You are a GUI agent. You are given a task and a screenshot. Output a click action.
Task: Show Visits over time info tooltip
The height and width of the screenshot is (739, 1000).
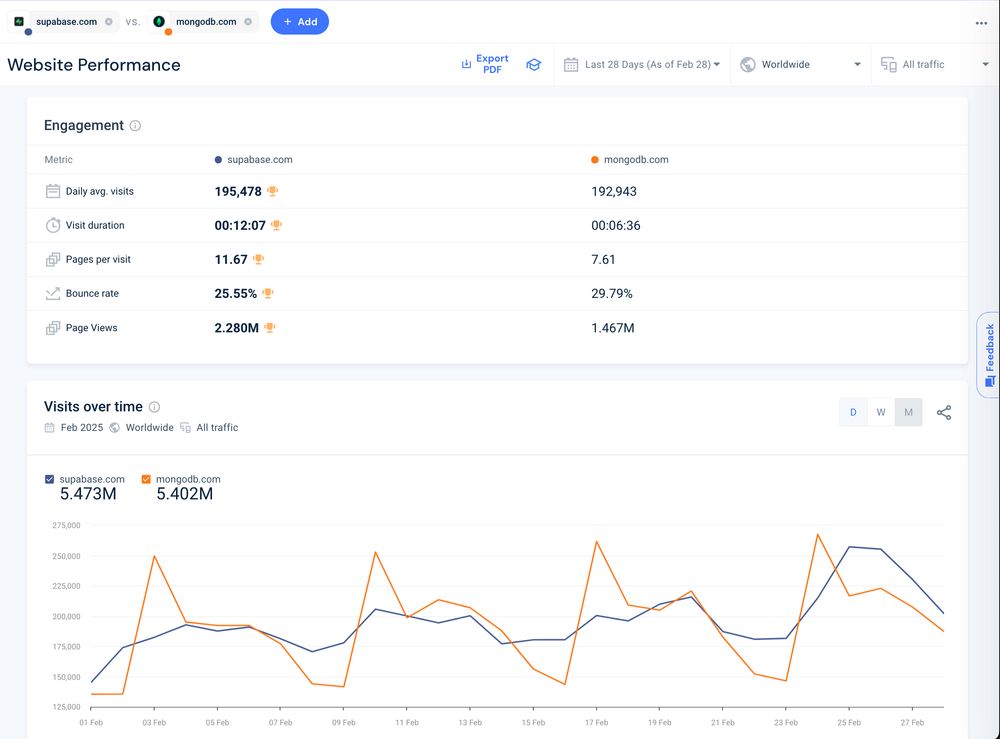(154, 407)
